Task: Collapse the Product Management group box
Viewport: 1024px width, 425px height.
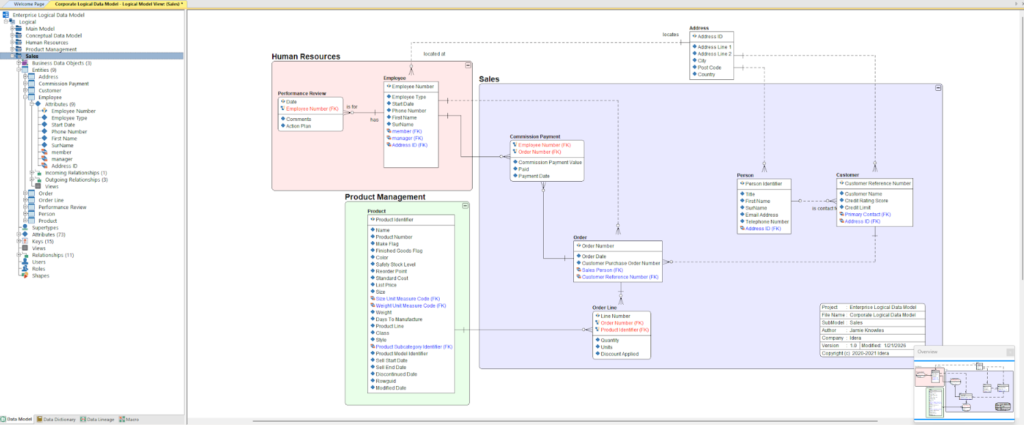Action: [x=465, y=206]
